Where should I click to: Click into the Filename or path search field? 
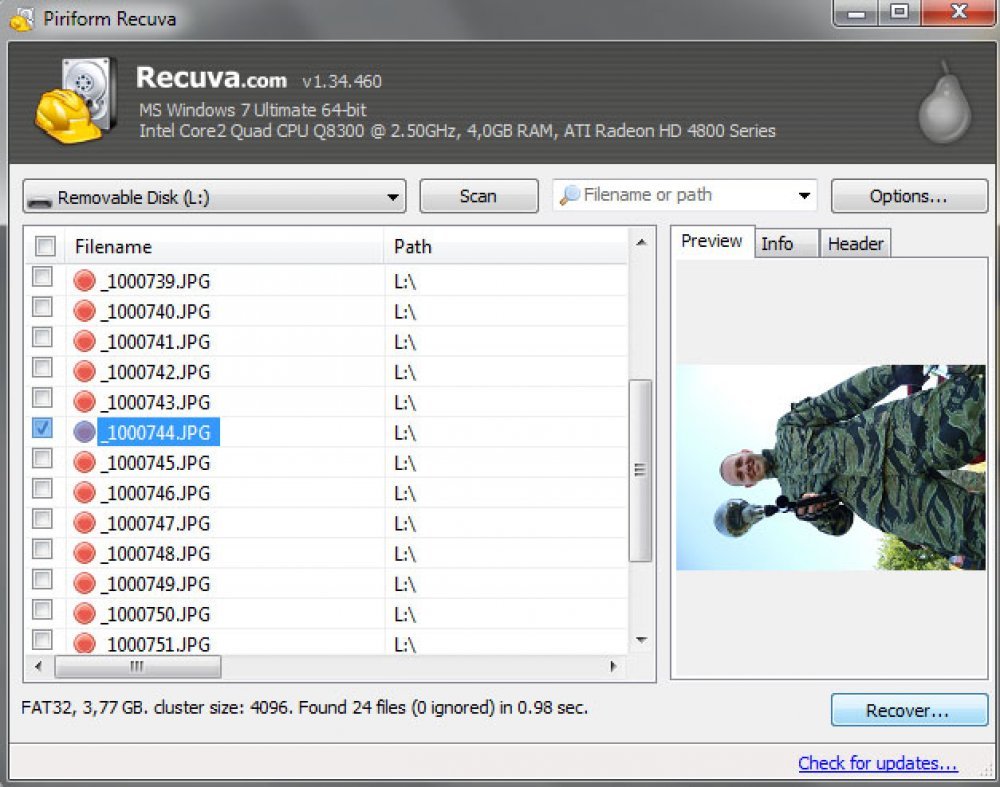[x=686, y=195]
